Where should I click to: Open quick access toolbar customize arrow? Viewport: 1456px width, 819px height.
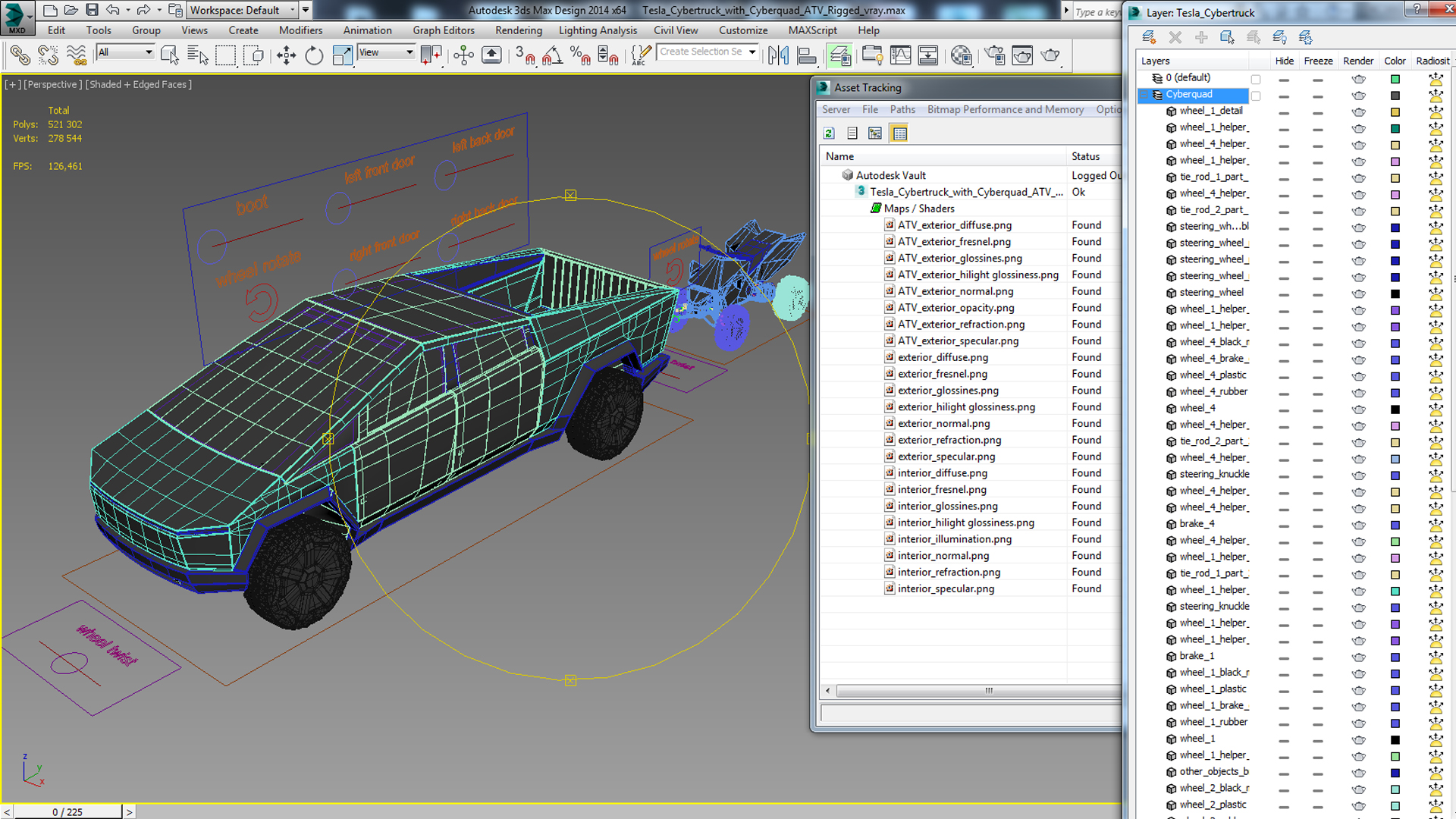click(x=306, y=10)
